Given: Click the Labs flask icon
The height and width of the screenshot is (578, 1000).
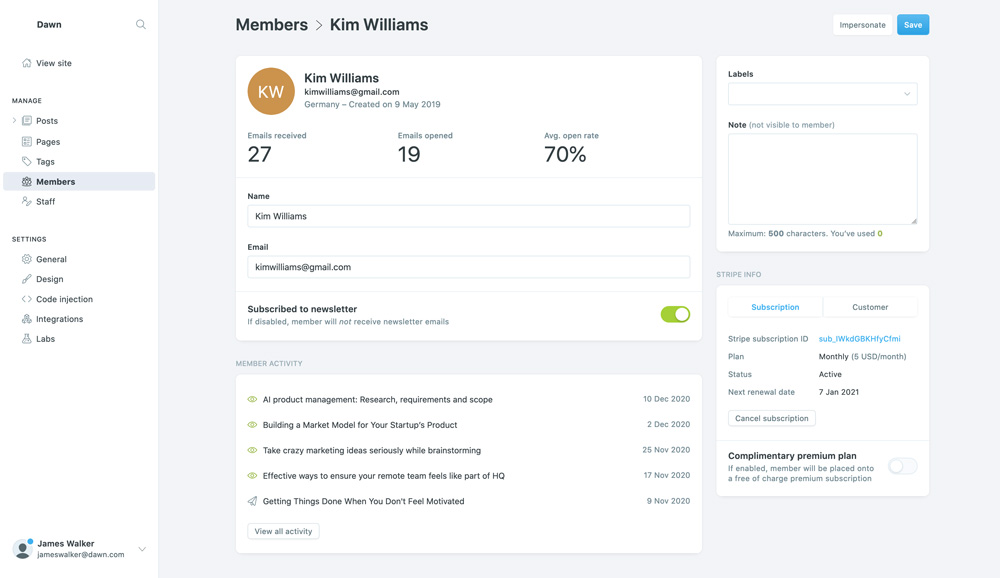Looking at the screenshot, I should point(27,339).
